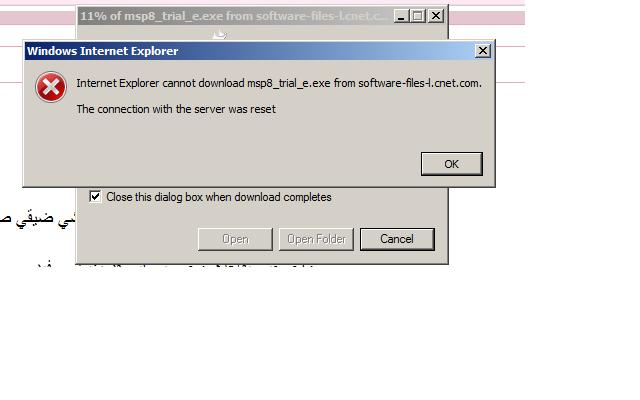
Task: Uncheck the close-dialog-when-complete checkbox
Action: 95,197
